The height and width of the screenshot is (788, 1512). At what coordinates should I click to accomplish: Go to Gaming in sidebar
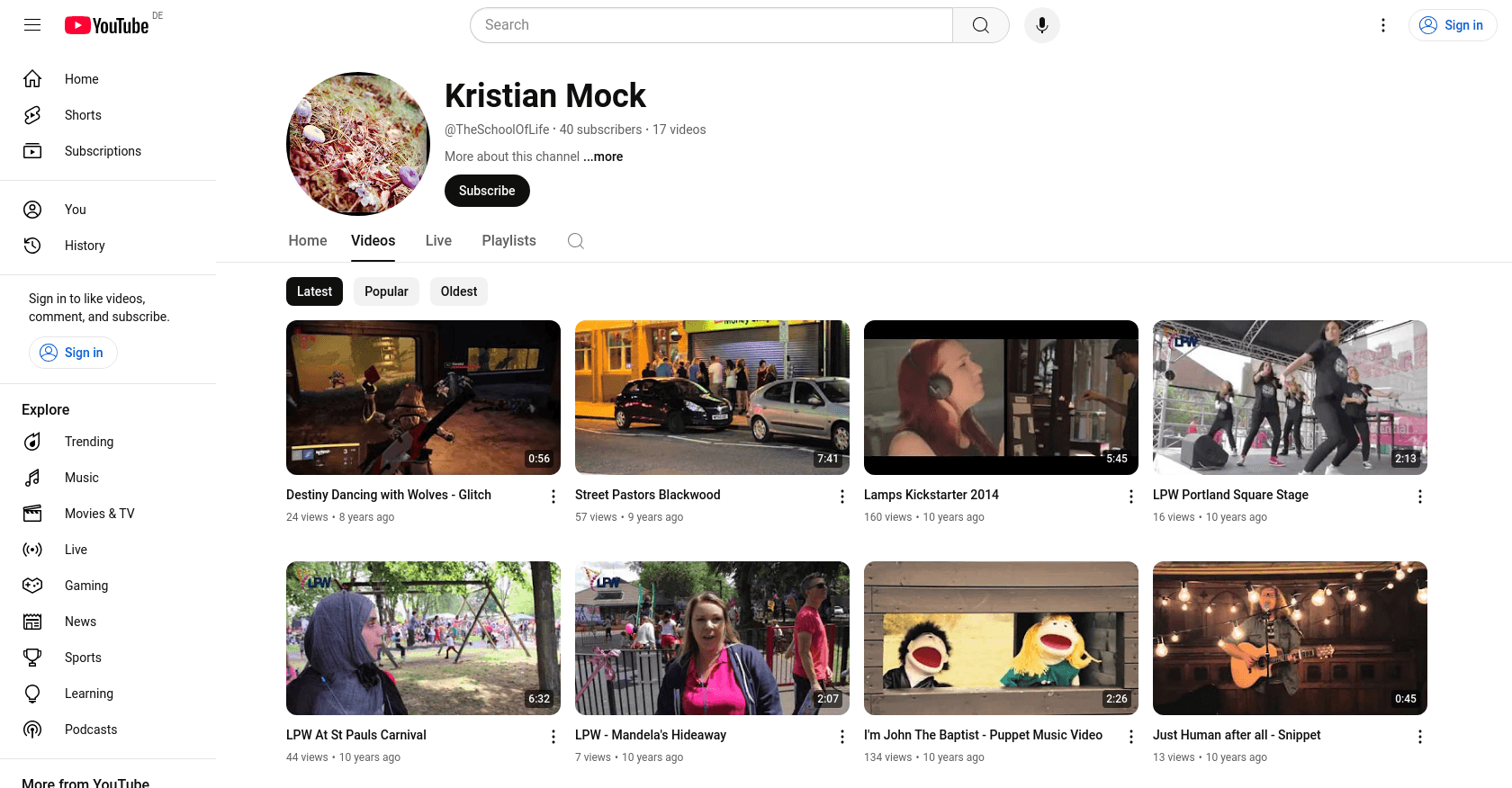pyautogui.click(x=86, y=586)
